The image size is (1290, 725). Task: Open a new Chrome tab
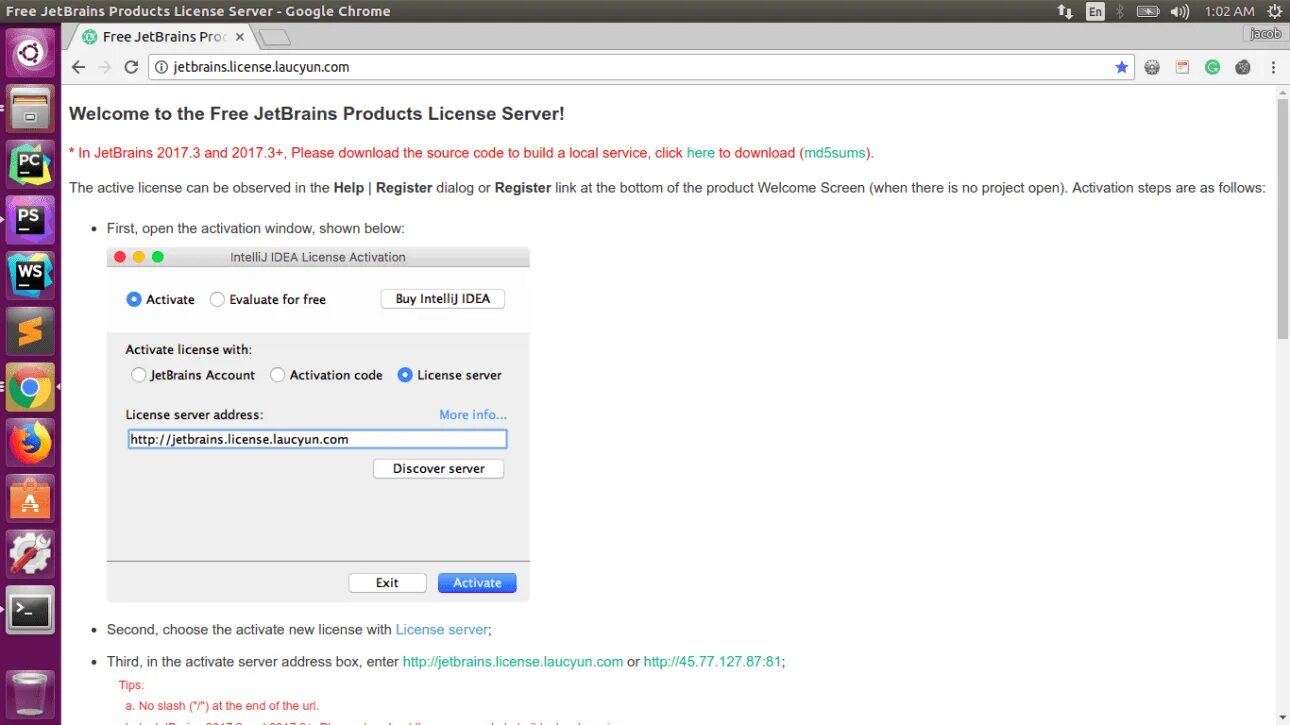click(x=274, y=37)
